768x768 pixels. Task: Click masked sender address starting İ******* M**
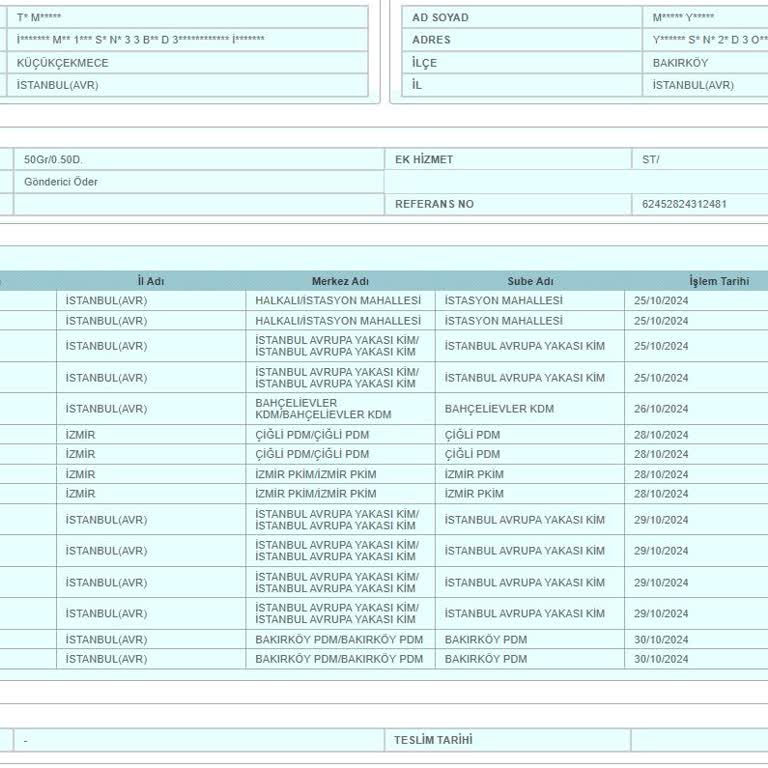pyautogui.click(x=141, y=40)
